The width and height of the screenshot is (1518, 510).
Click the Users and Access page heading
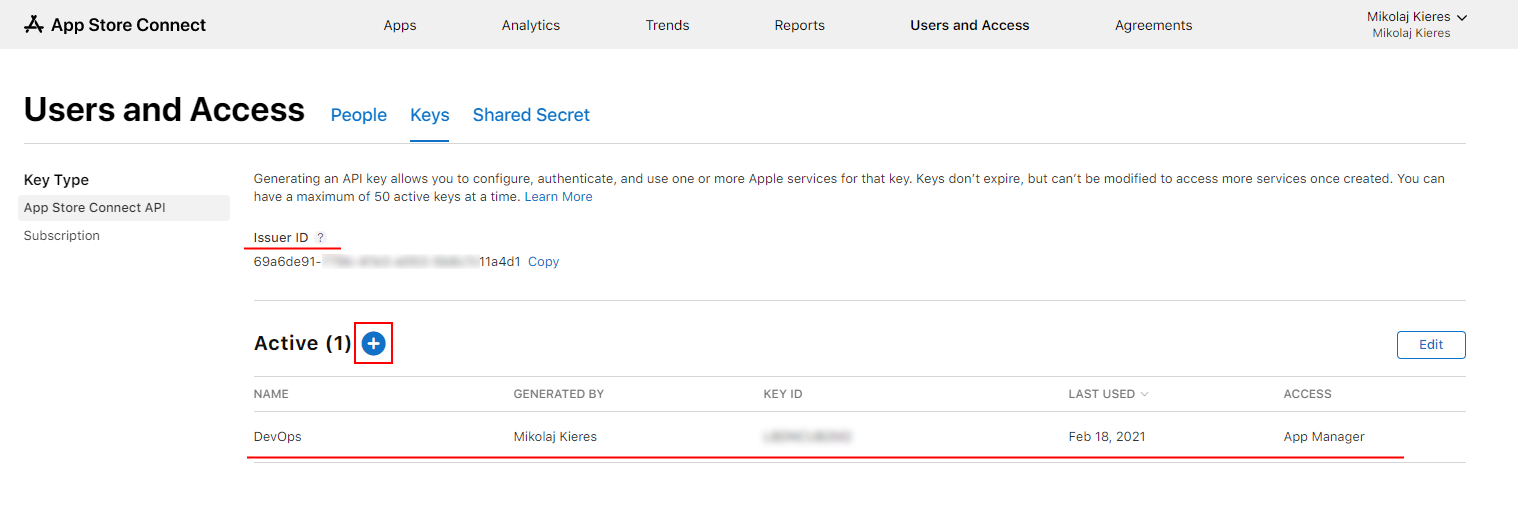164,110
